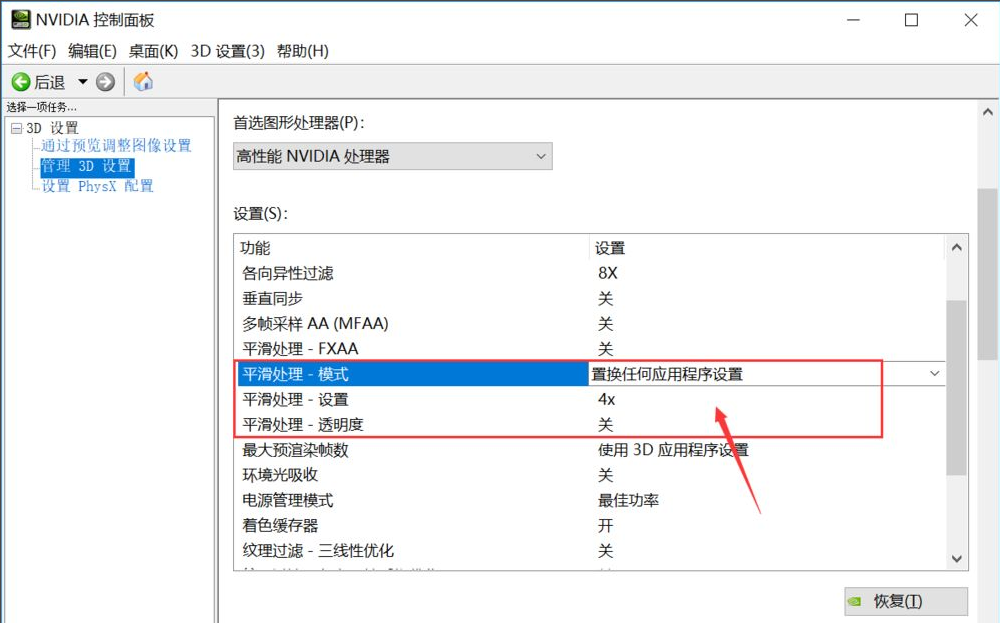1000x623 pixels.
Task: Click the 恢复(I) button
Action: (x=906, y=601)
